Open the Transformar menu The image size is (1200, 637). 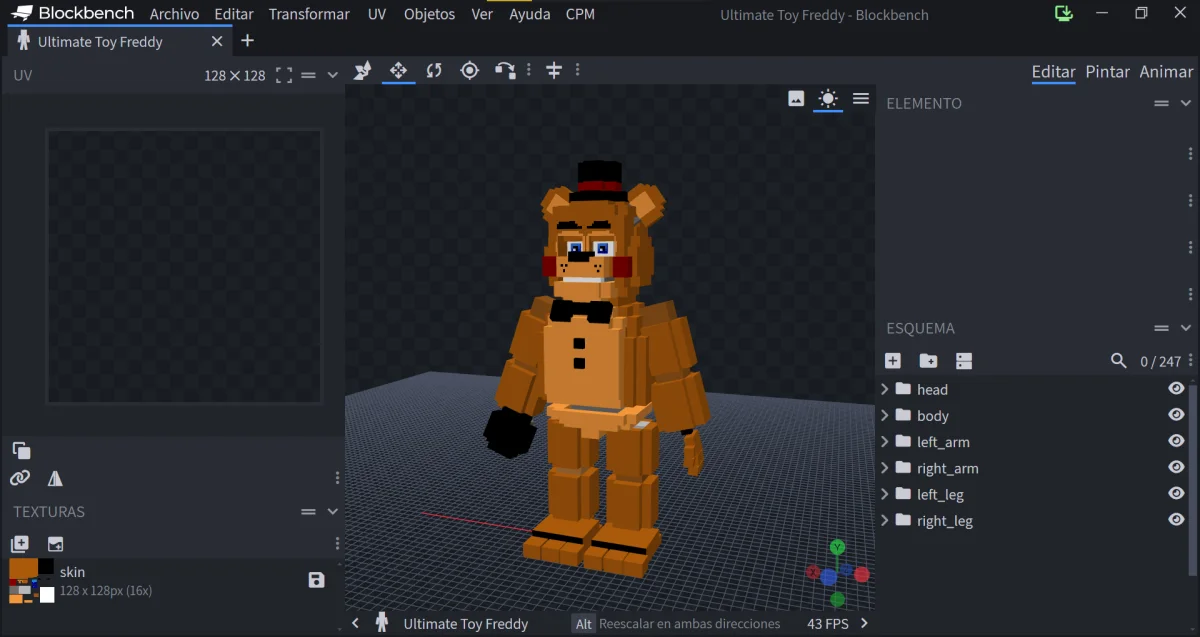tap(309, 14)
